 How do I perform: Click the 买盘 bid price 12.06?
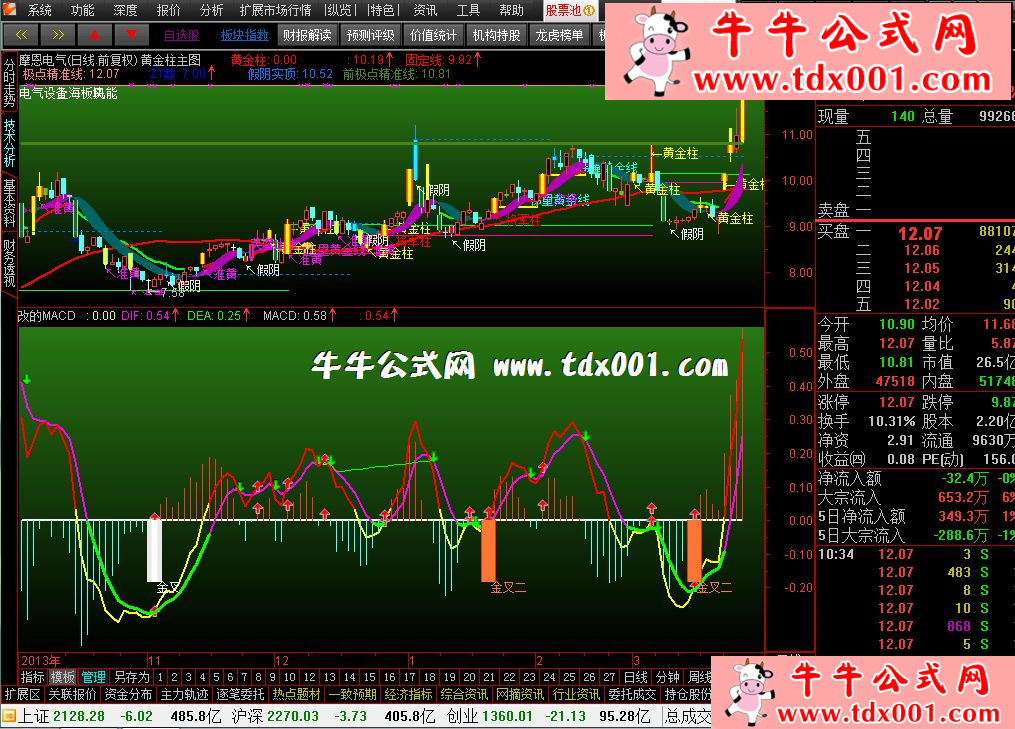(x=922, y=251)
